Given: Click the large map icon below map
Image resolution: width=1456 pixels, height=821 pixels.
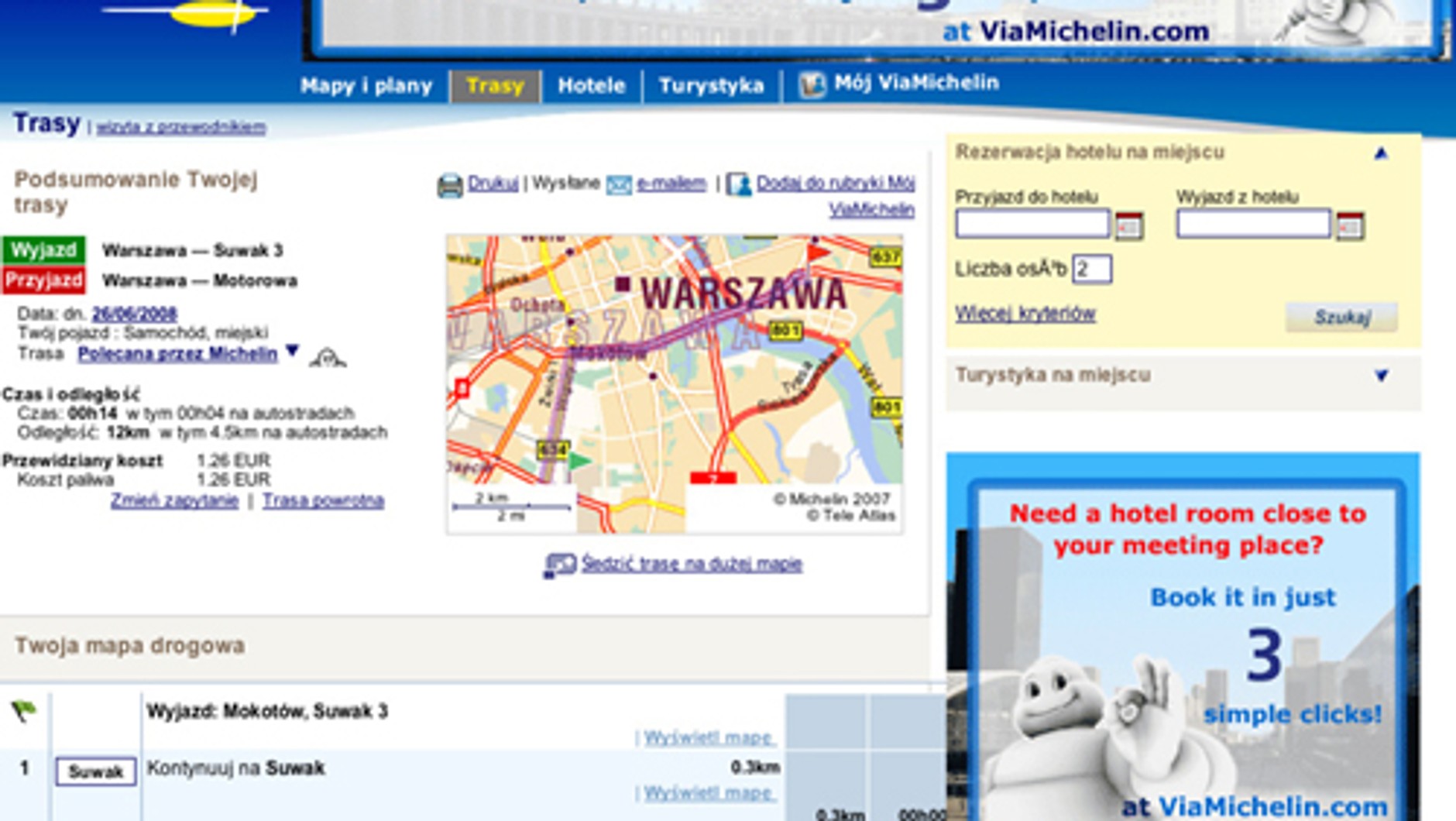Looking at the screenshot, I should [559, 565].
